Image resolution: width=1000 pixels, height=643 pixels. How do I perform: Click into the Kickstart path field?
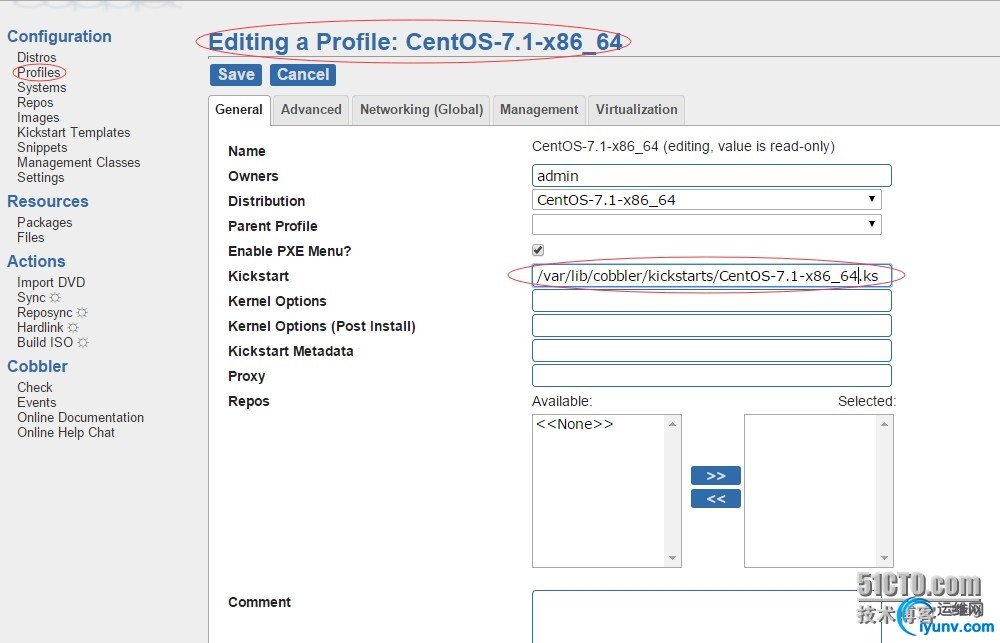[710, 276]
